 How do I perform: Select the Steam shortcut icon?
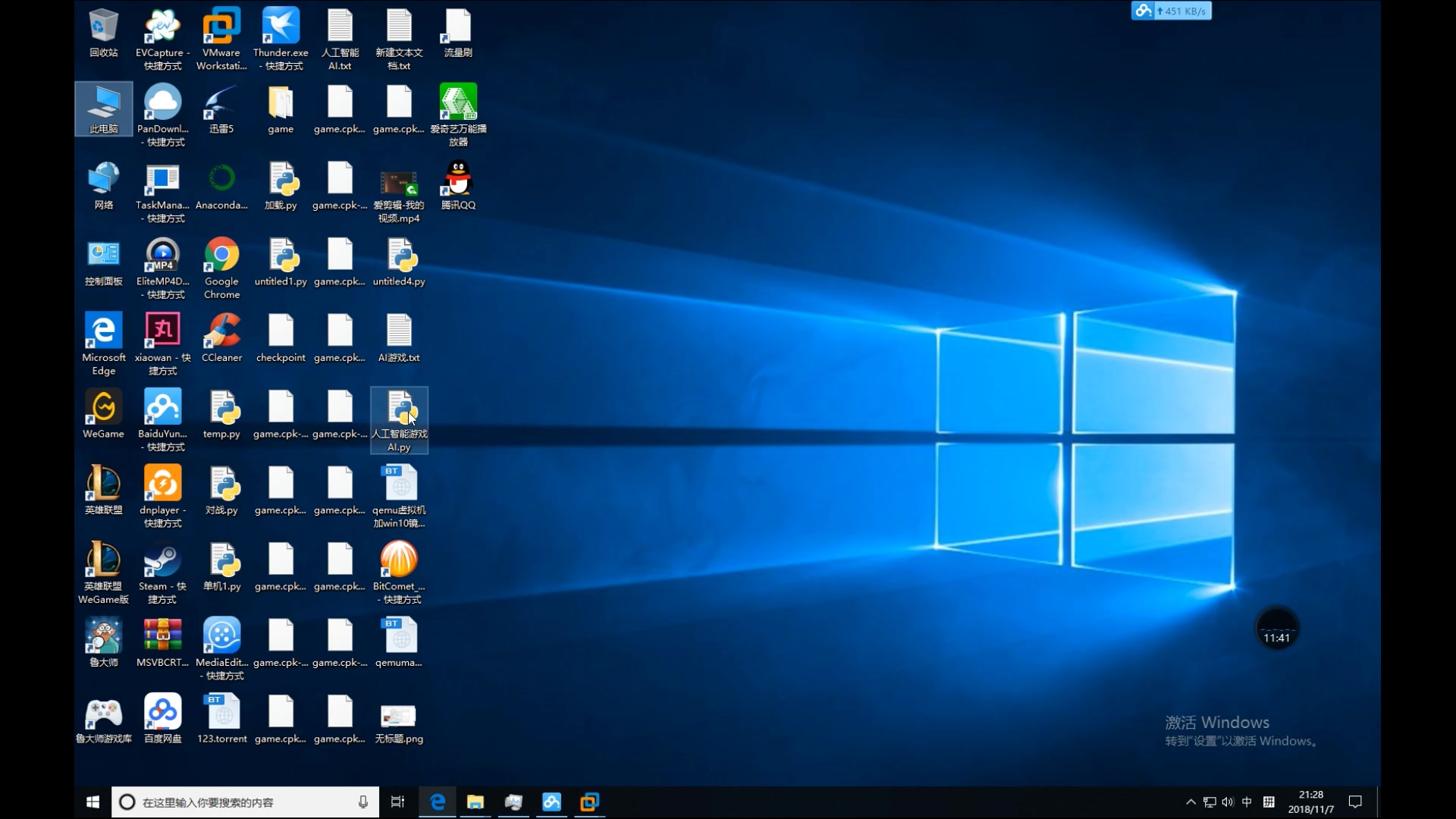pyautogui.click(x=162, y=560)
